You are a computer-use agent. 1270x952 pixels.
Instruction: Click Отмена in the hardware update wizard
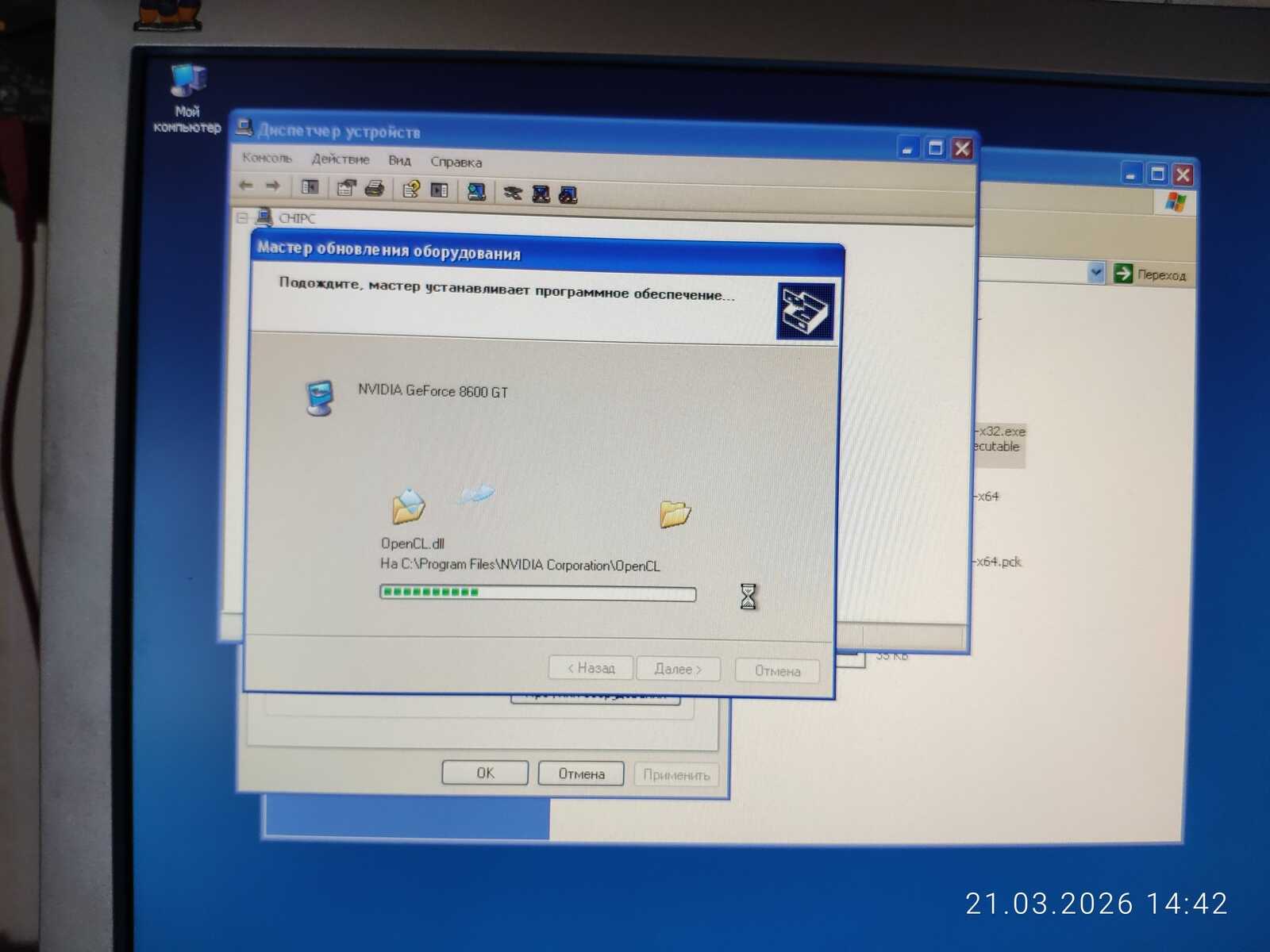click(777, 670)
